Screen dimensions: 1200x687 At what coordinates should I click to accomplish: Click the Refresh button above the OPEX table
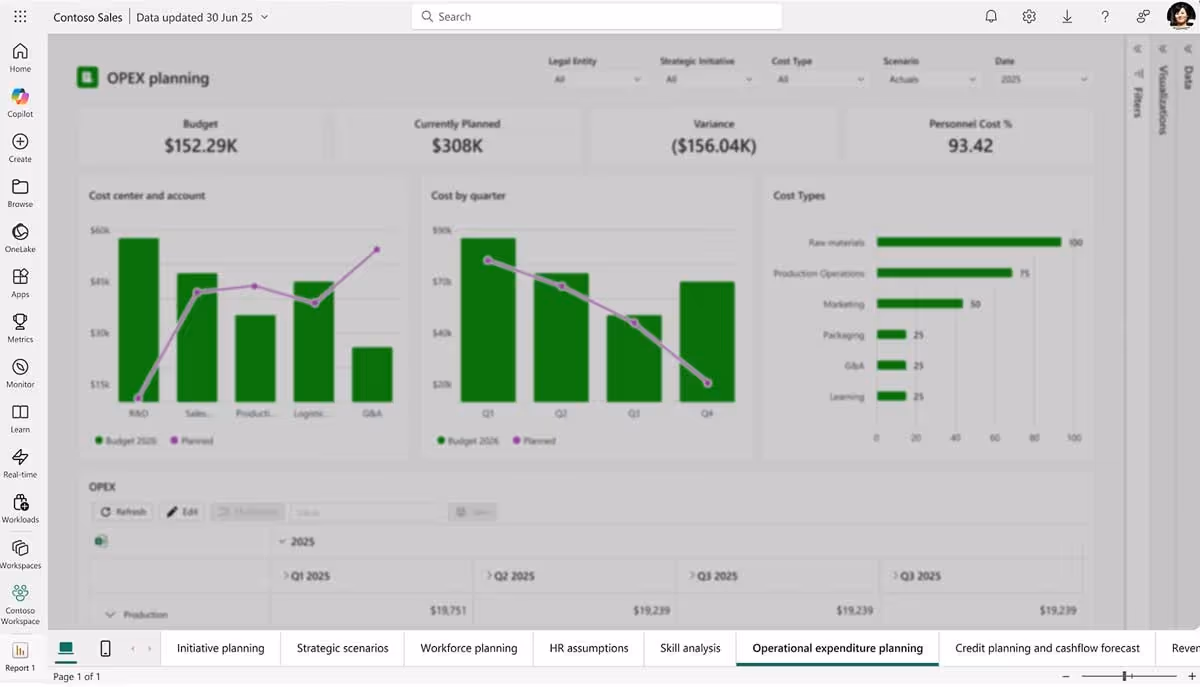click(122, 511)
